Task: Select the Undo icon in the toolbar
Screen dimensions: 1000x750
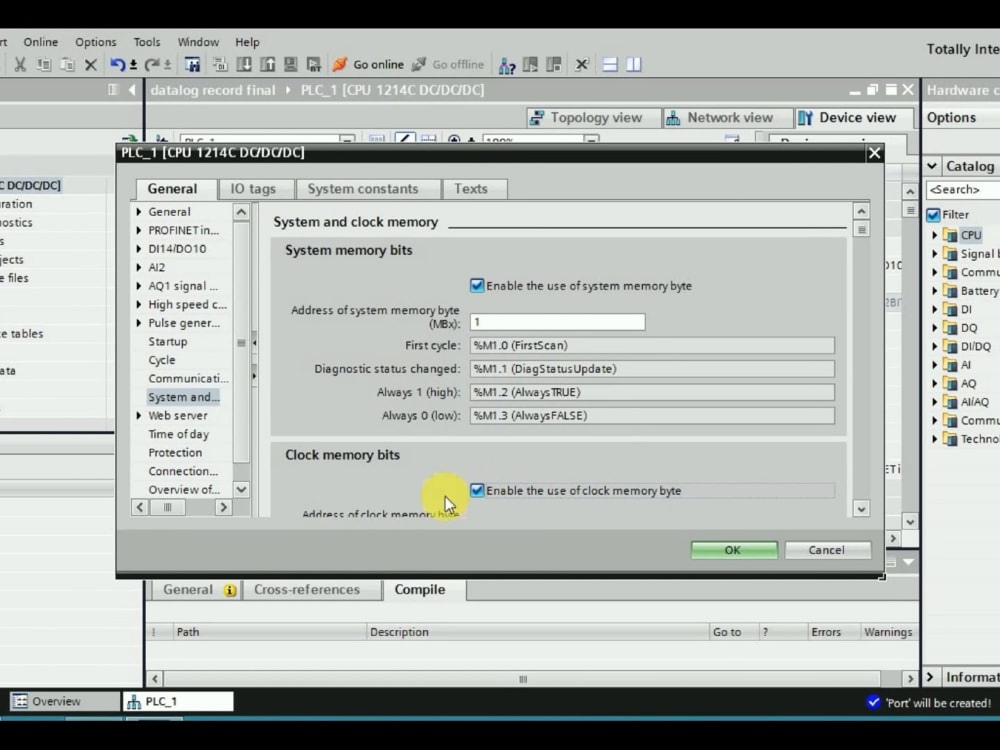Action: pyautogui.click(x=118, y=64)
